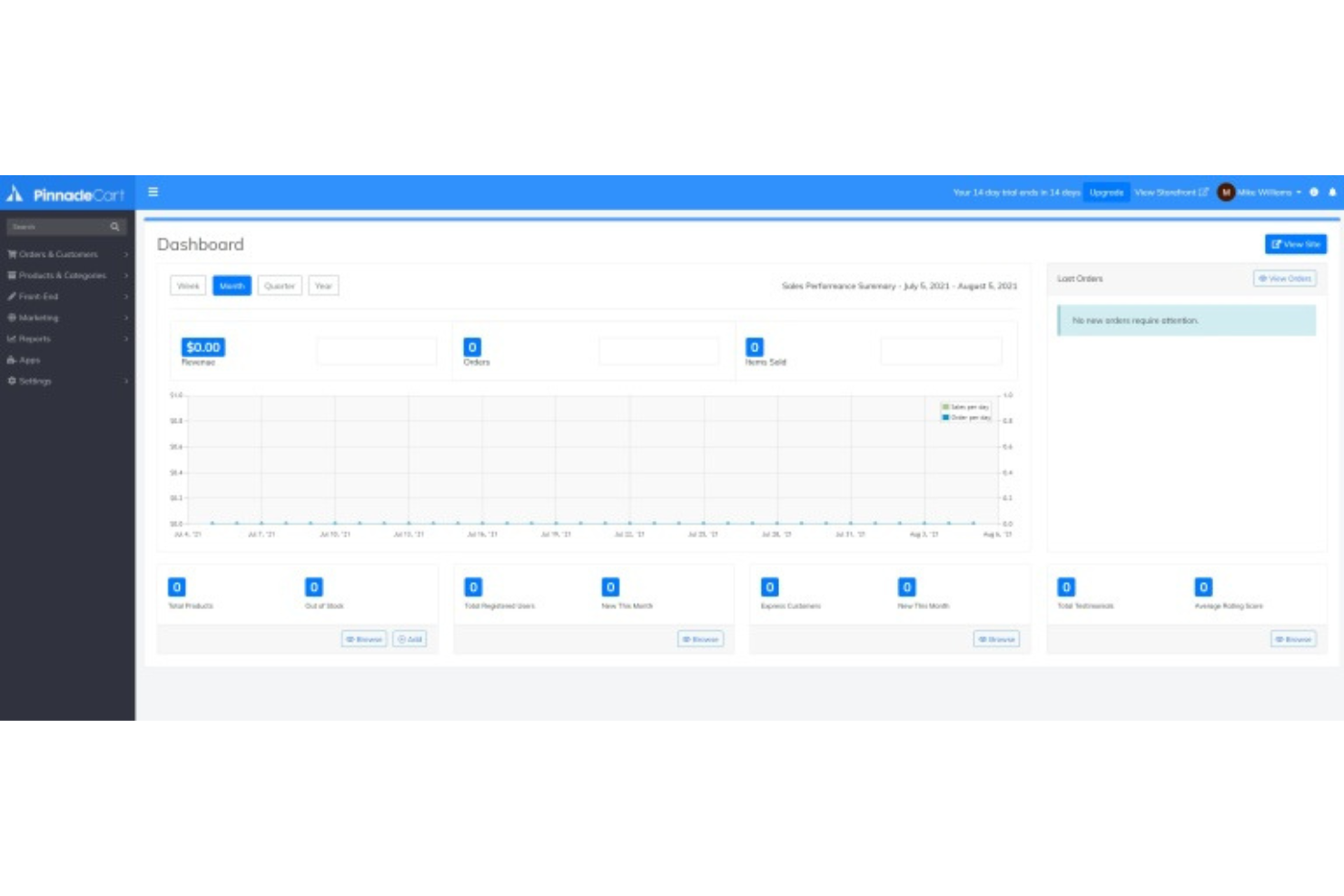Screen dimensions: 1344x896
Task: Select the Apps menu item
Action: click(28, 359)
